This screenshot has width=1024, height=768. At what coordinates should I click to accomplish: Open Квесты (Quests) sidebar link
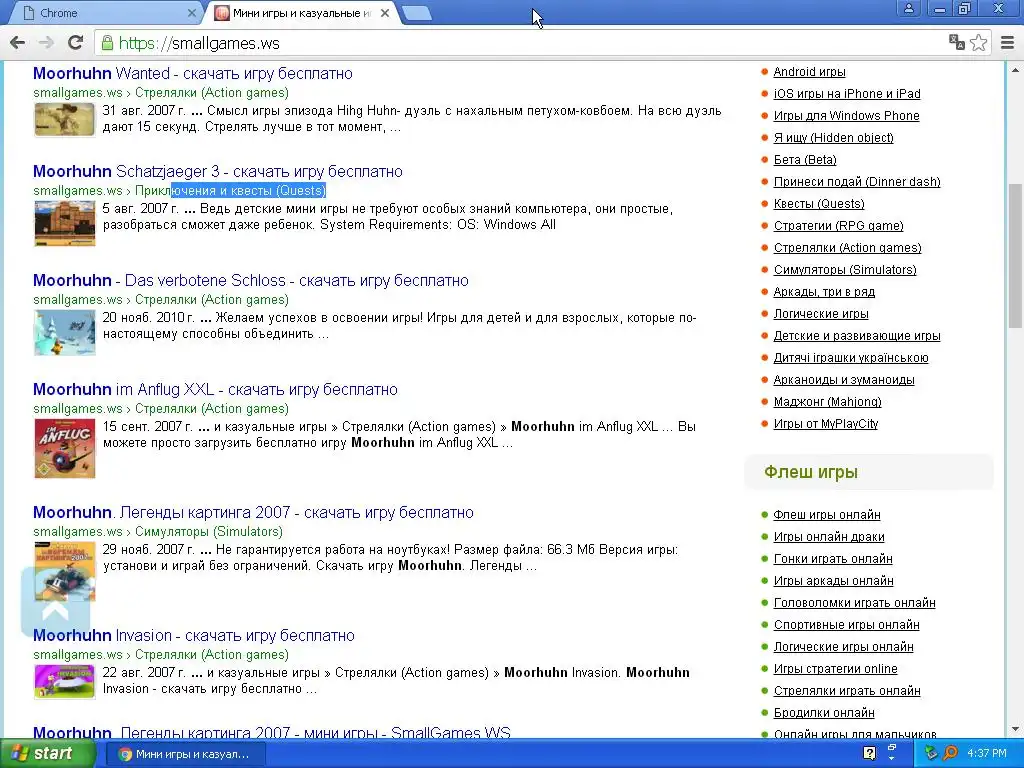tap(819, 204)
